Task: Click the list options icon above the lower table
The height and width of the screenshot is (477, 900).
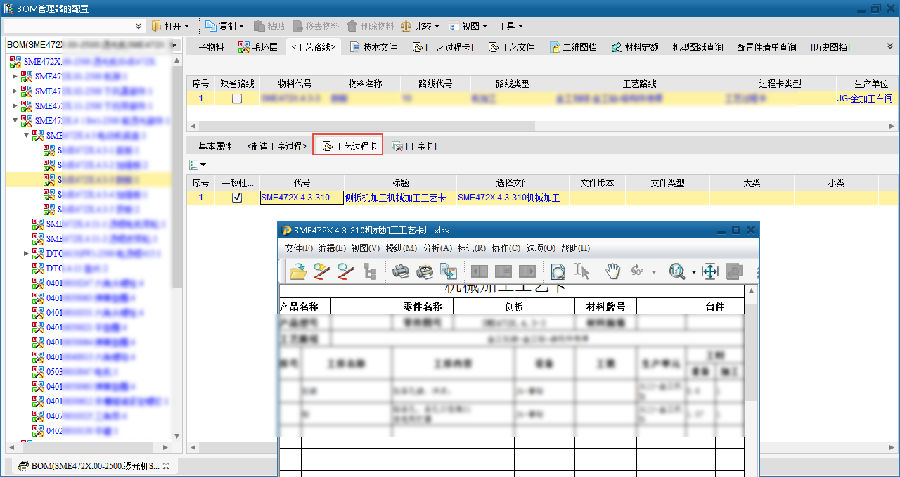Action: click(x=197, y=164)
